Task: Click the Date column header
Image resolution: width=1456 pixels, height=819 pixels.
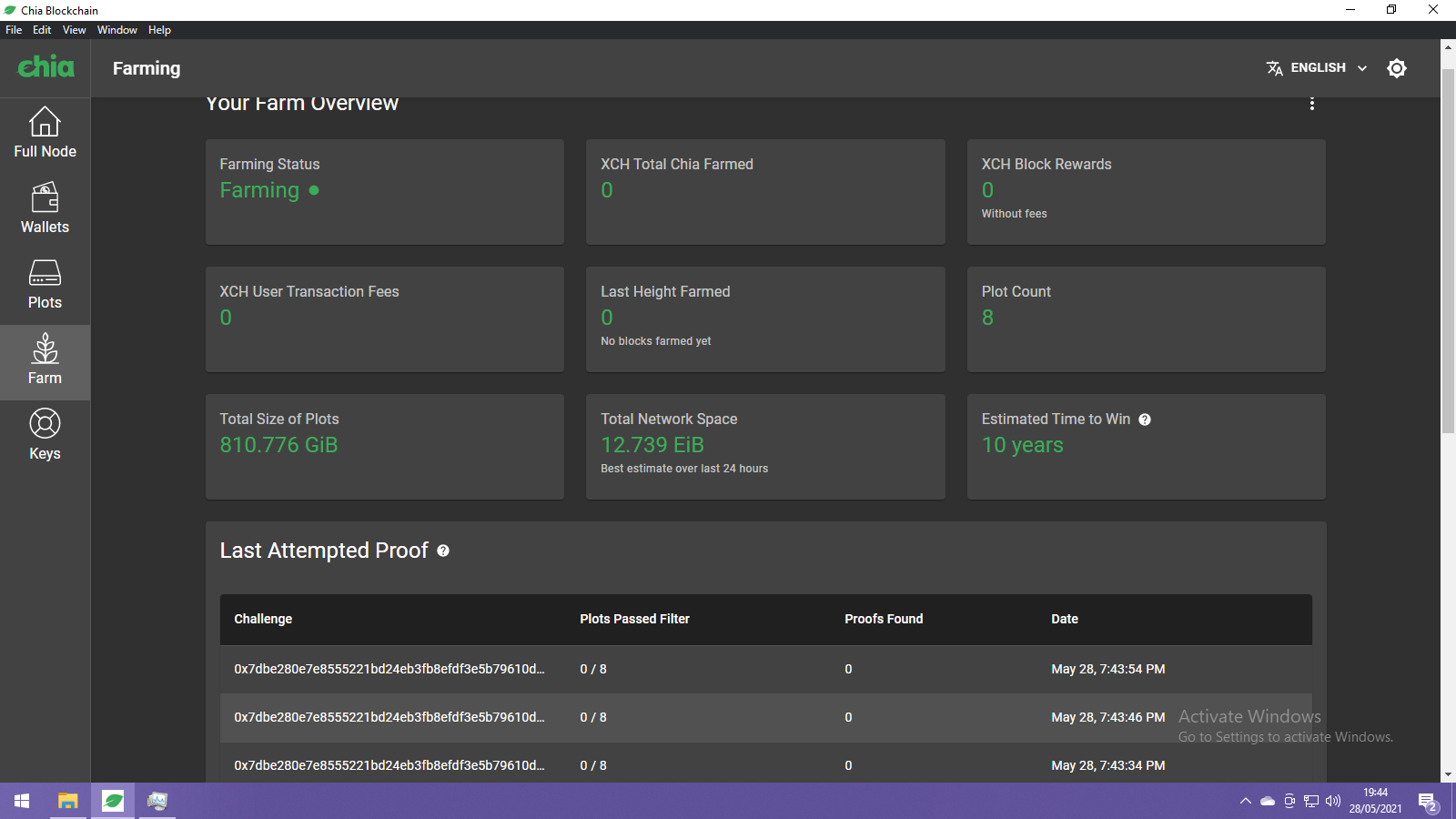Action: point(1065,619)
